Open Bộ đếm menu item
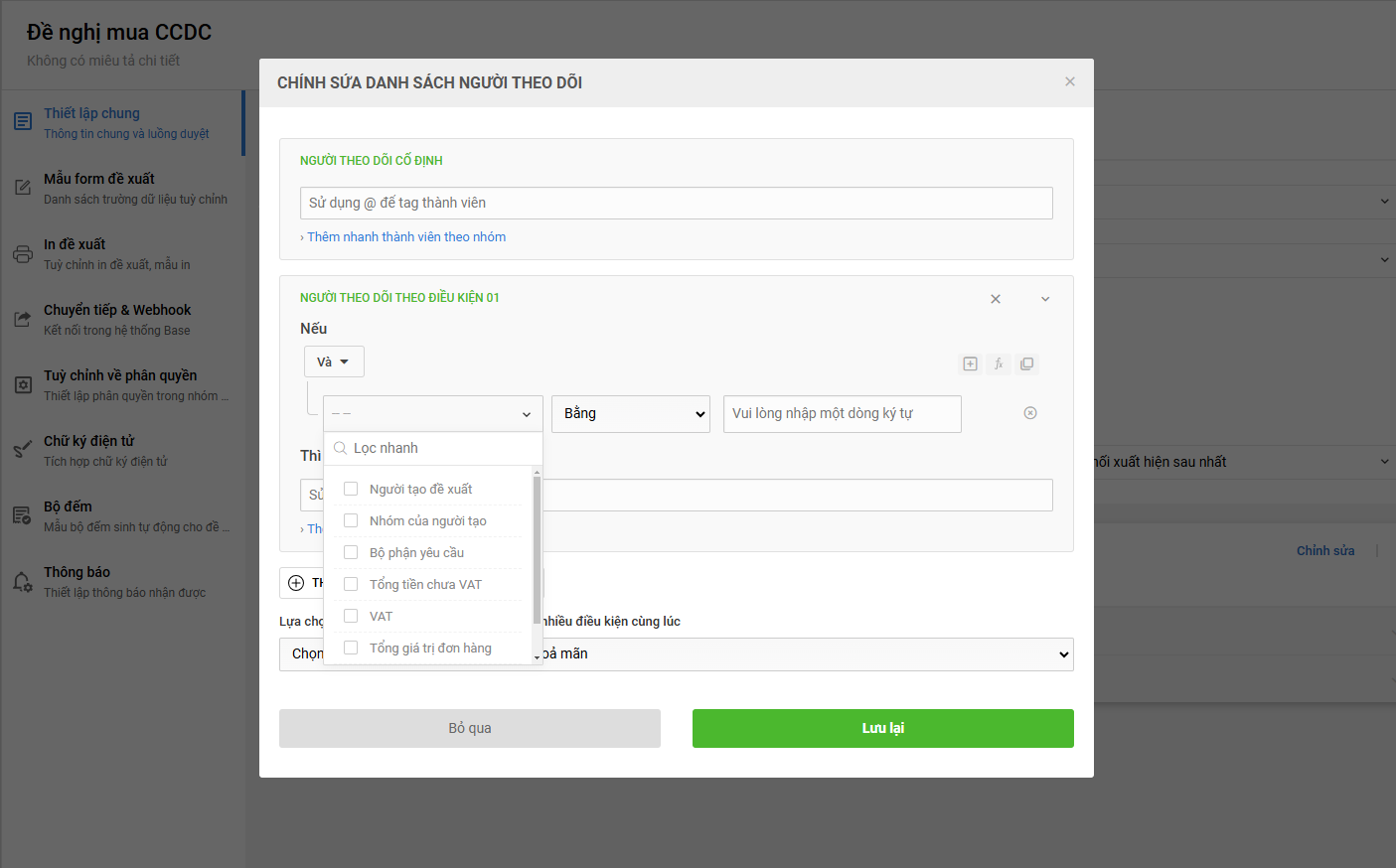The image size is (1396, 868). coord(122,516)
